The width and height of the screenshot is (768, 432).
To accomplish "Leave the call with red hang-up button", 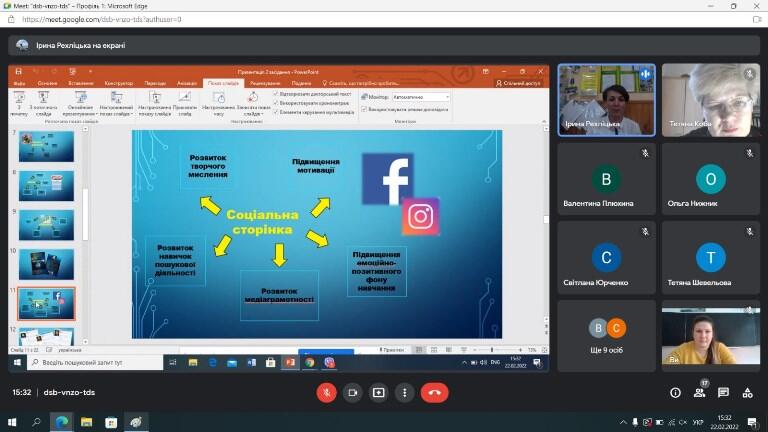I will pyautogui.click(x=434, y=393).
